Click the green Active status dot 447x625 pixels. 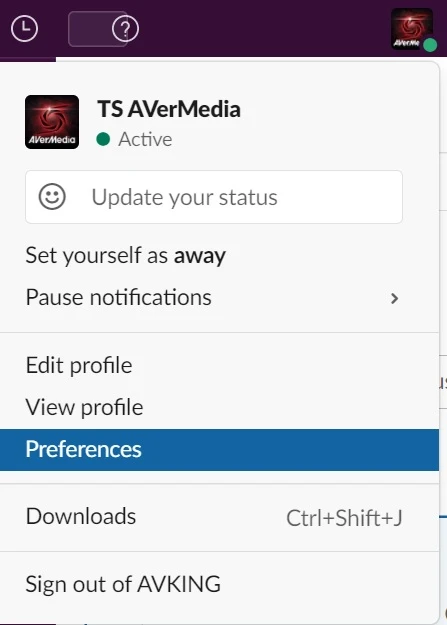coord(103,139)
